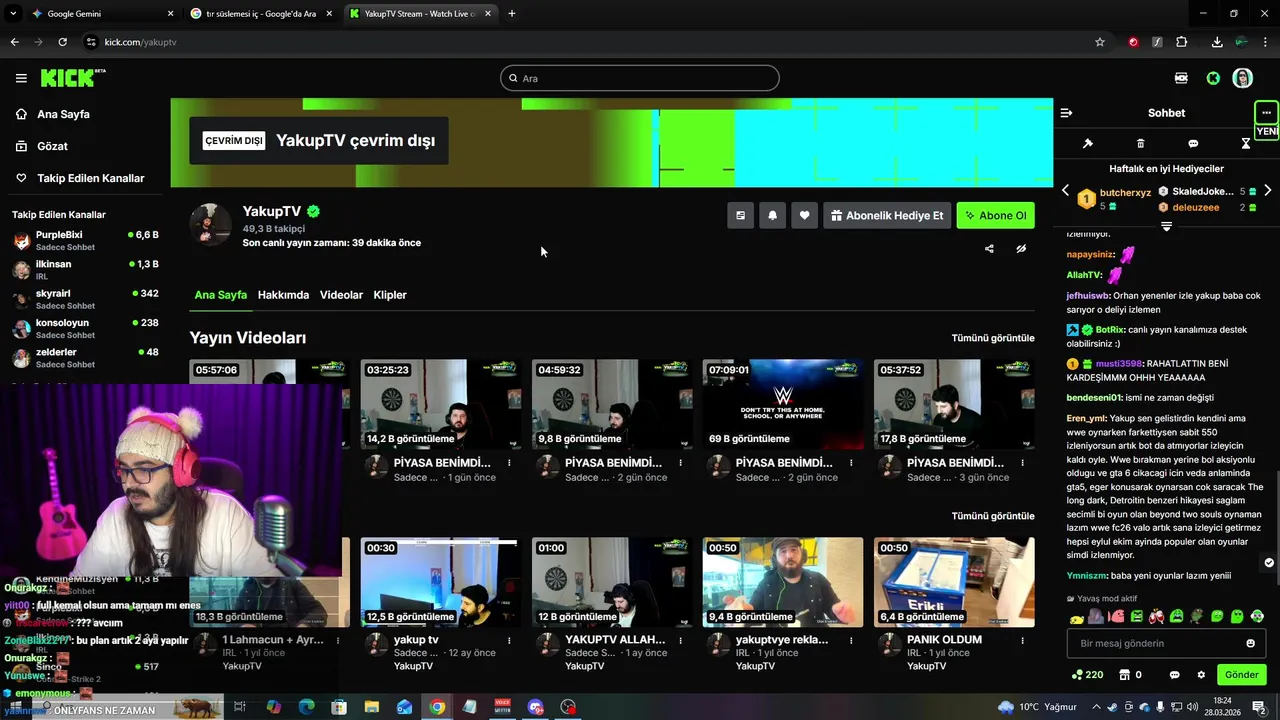Screen dimensions: 1280x720
Task: Switch to Klipler tab
Action: pos(390,295)
